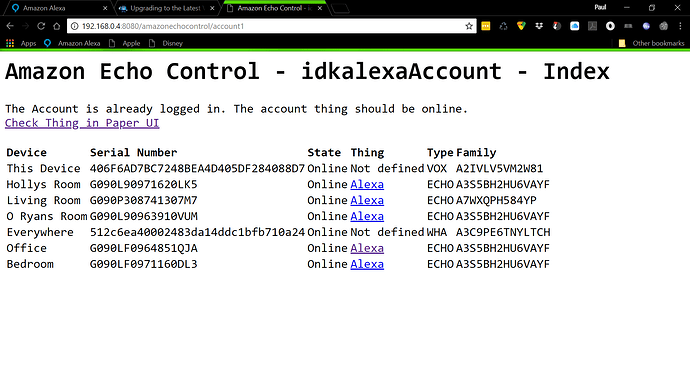Viewport: 690px width, 366px height.
Task: Open Check Thing in Paper UI link
Action: [82, 123]
